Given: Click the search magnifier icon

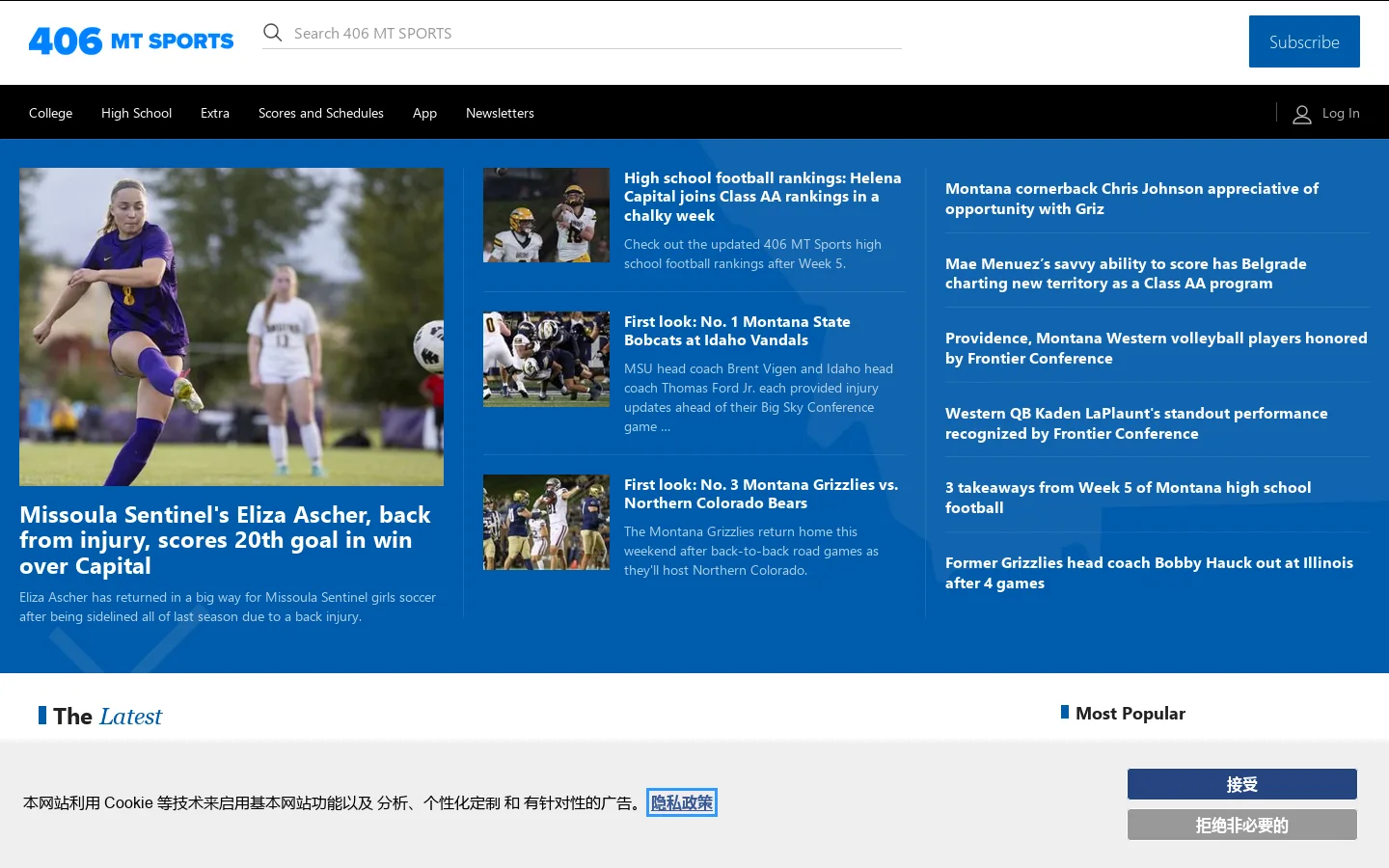Looking at the screenshot, I should coord(273,33).
